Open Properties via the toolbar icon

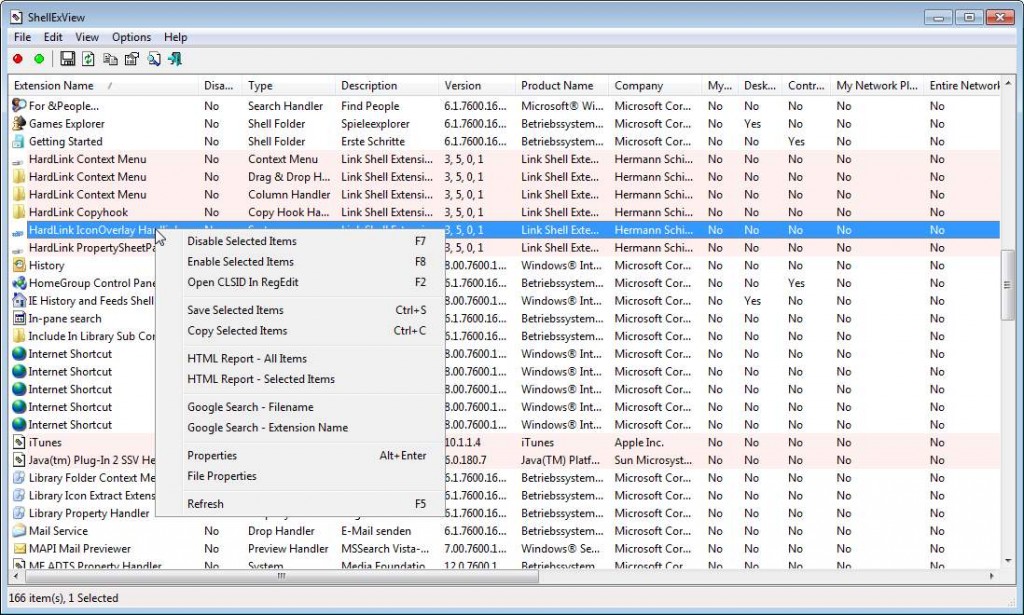[x=132, y=58]
